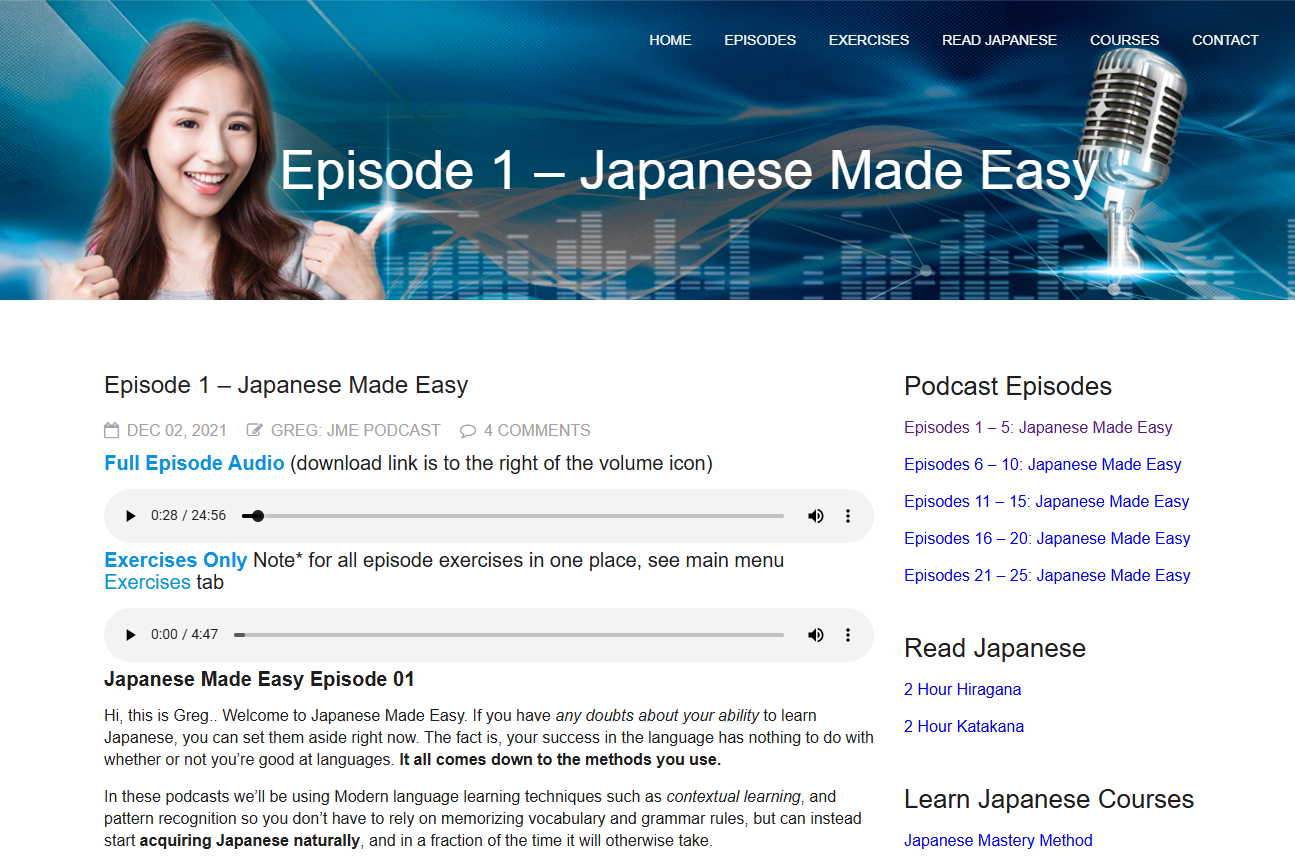Open the HOME menu item

(x=670, y=40)
